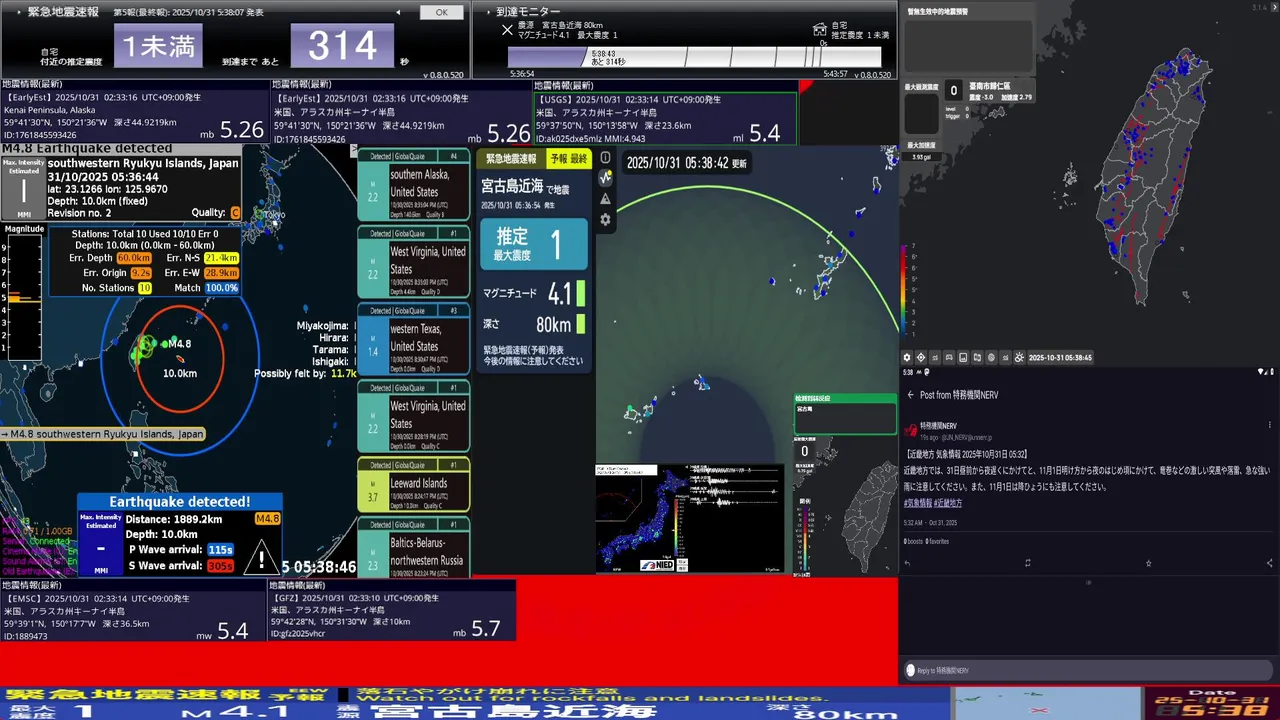1280x720 pixels.
Task: Click the Match 100.0% value
Action: click(221, 288)
